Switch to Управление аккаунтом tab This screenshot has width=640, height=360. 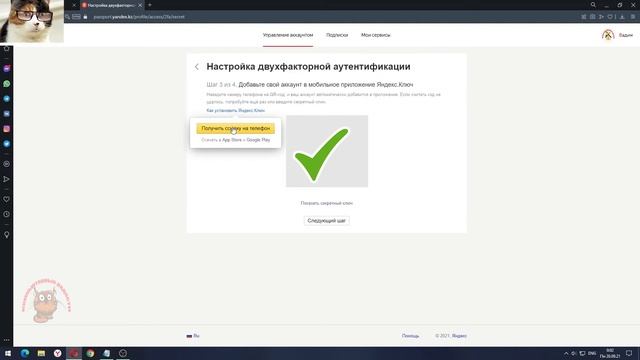click(x=288, y=35)
